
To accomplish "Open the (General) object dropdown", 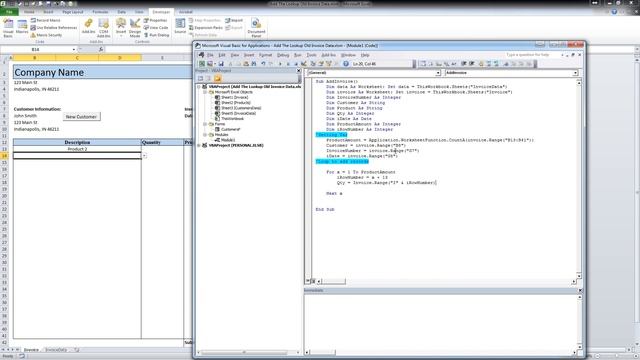I will click(438, 73).
